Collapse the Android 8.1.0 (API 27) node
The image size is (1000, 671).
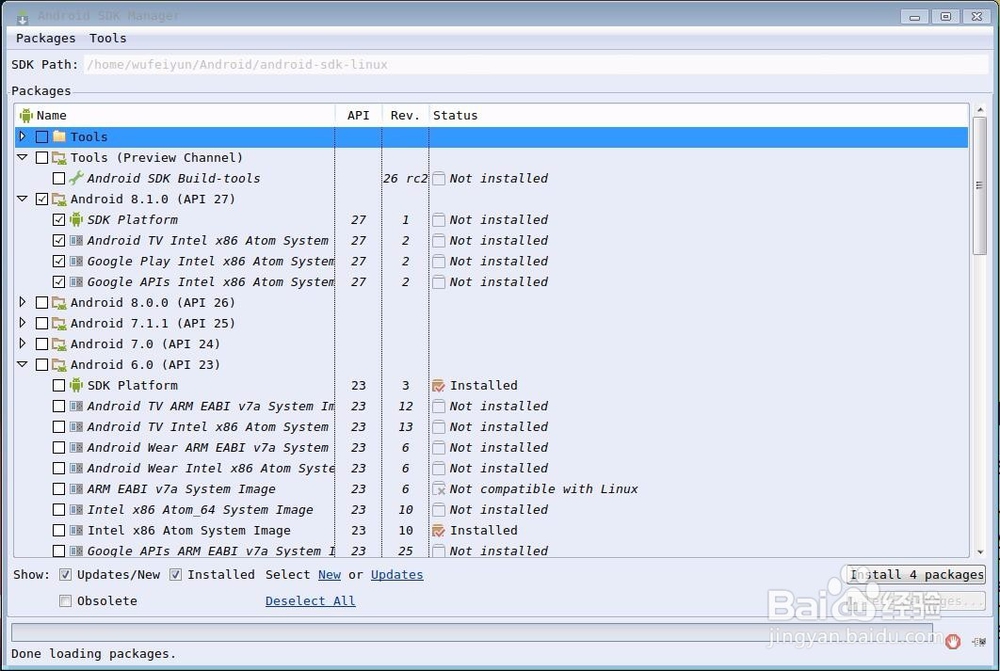click(x=22, y=198)
